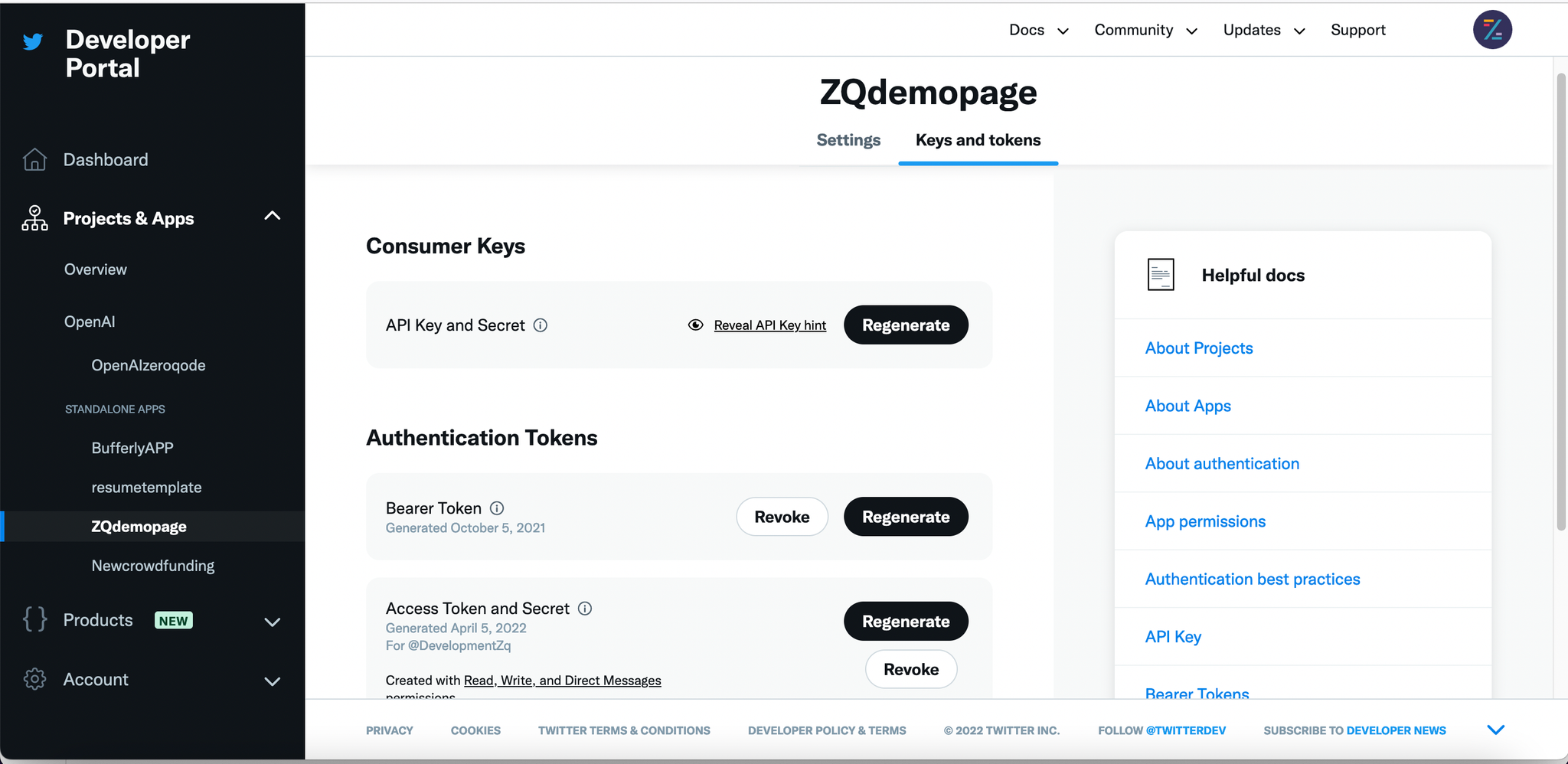This screenshot has width=1568, height=764.
Task: Open the Updates dropdown menu
Action: [1264, 30]
